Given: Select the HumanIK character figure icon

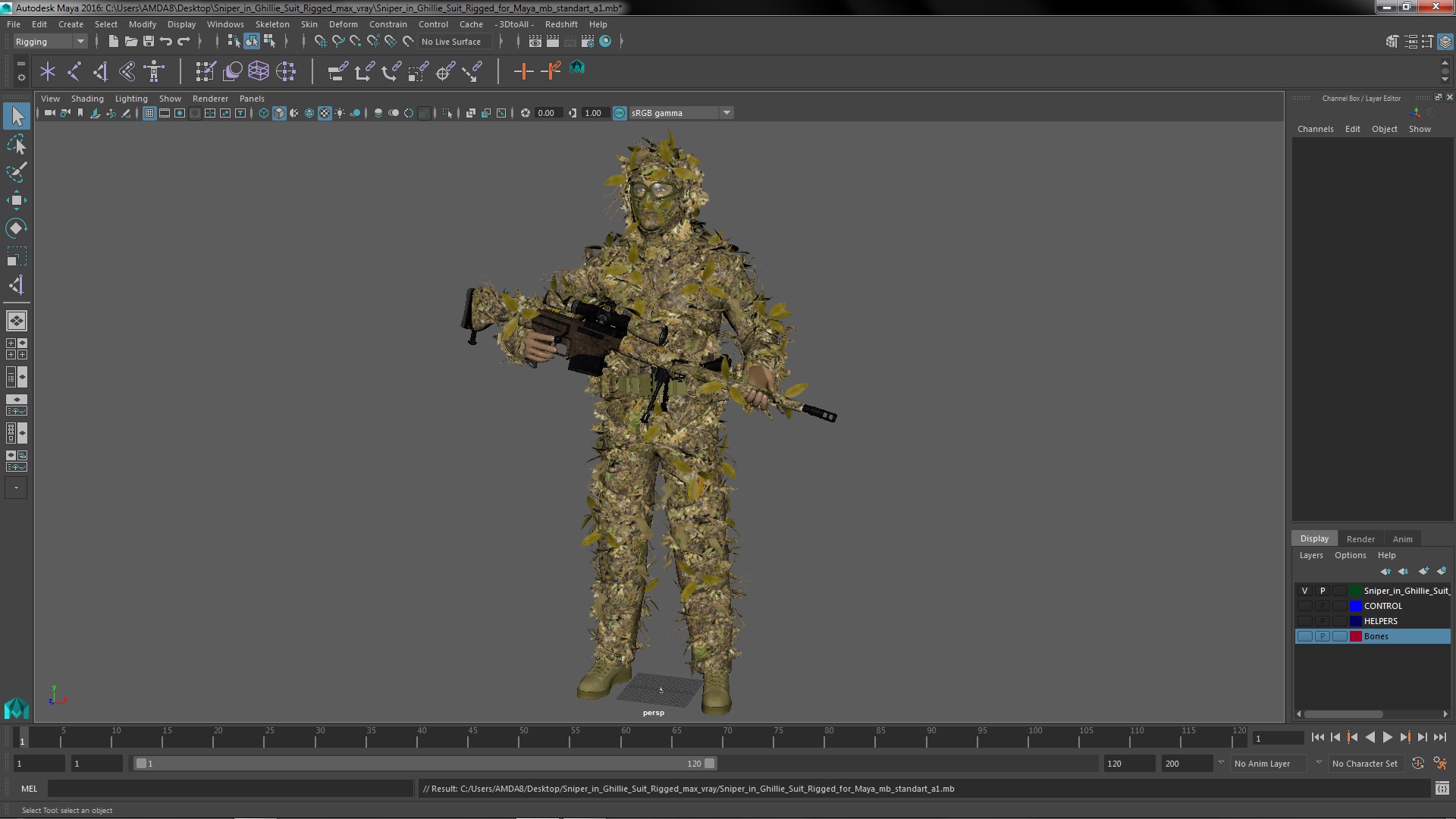Looking at the screenshot, I should 154,71.
